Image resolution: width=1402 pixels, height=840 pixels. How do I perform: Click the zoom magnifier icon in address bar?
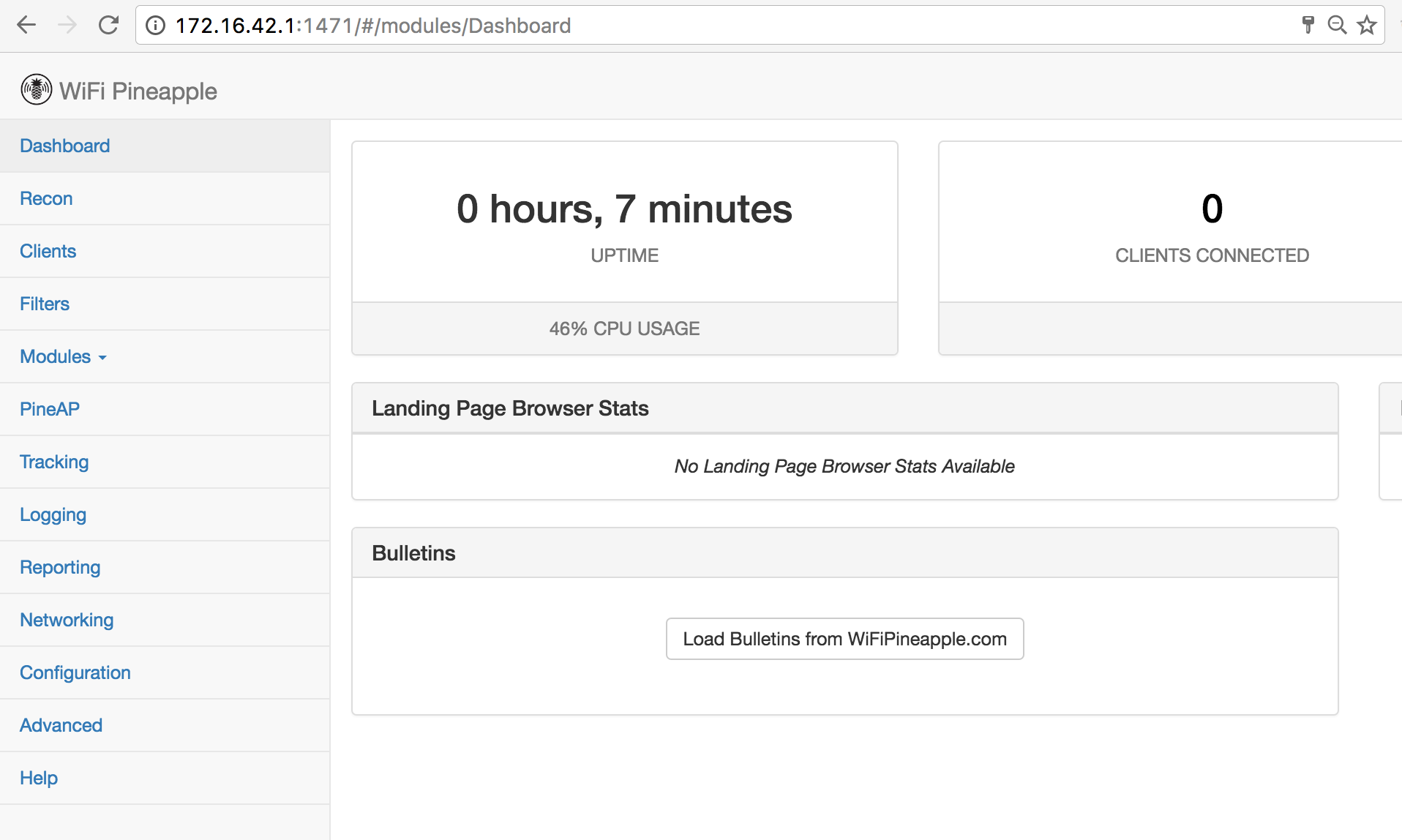pyautogui.click(x=1337, y=25)
